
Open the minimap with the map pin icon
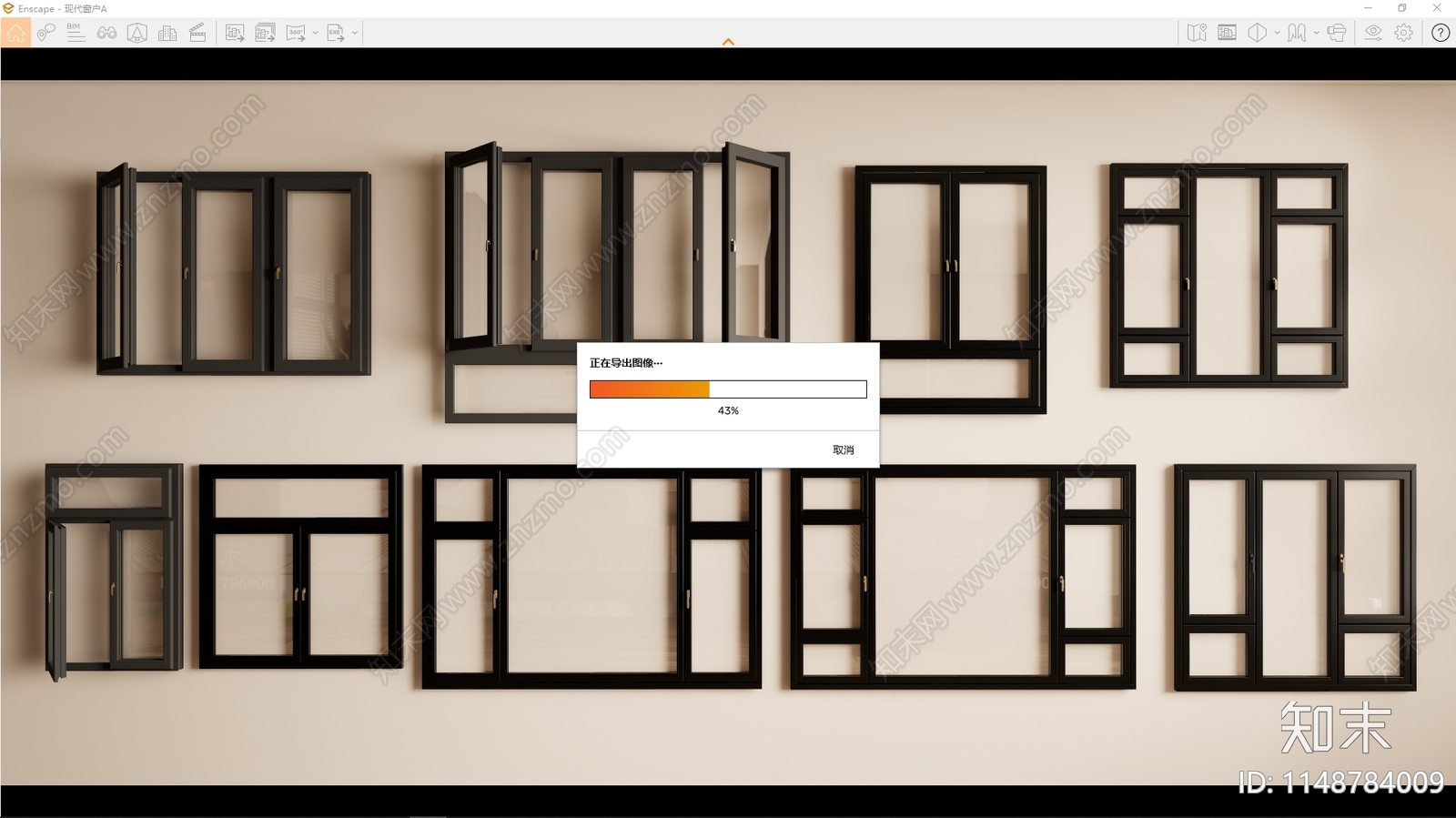pos(1197,33)
